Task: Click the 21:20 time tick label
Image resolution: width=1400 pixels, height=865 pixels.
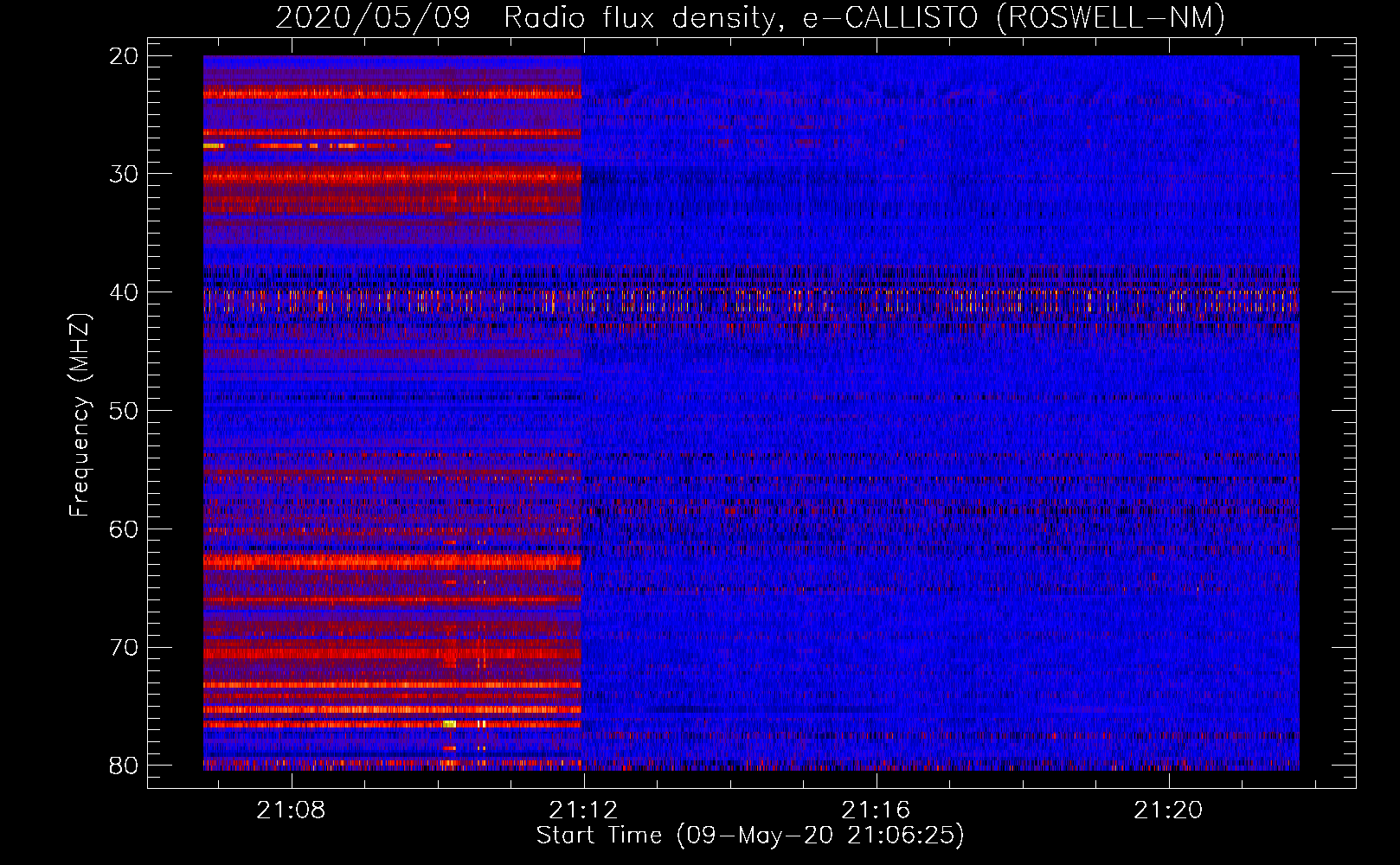Action: point(1169,810)
